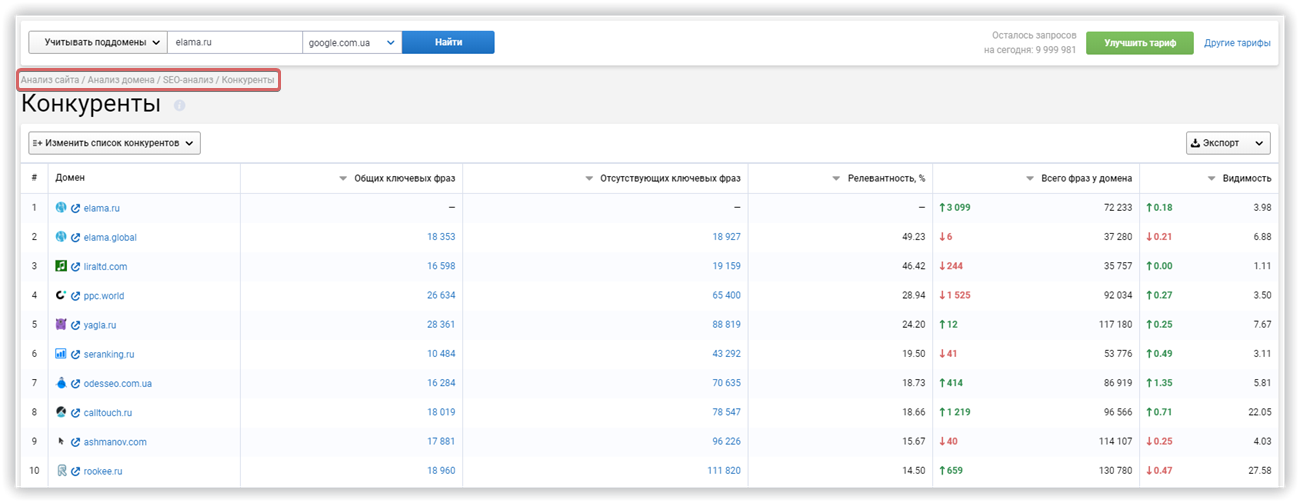Screen dimensions: 1300x503
Task: Click visibility value 27.58
Action: click(x=1260, y=471)
